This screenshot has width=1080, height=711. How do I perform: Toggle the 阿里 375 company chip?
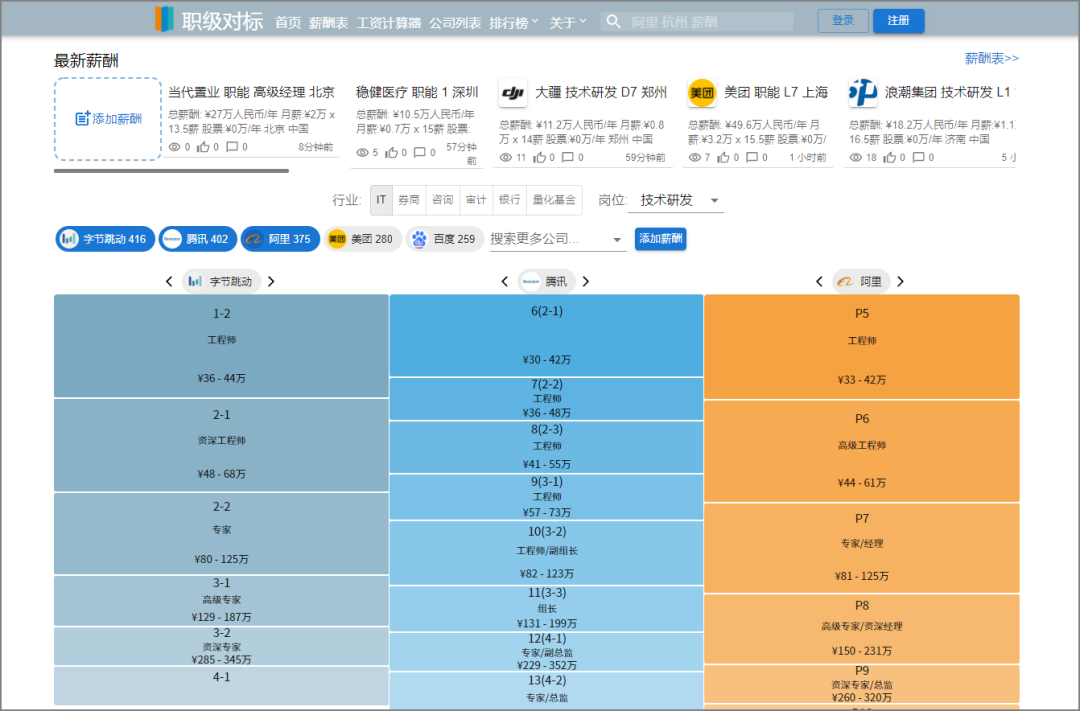point(280,239)
